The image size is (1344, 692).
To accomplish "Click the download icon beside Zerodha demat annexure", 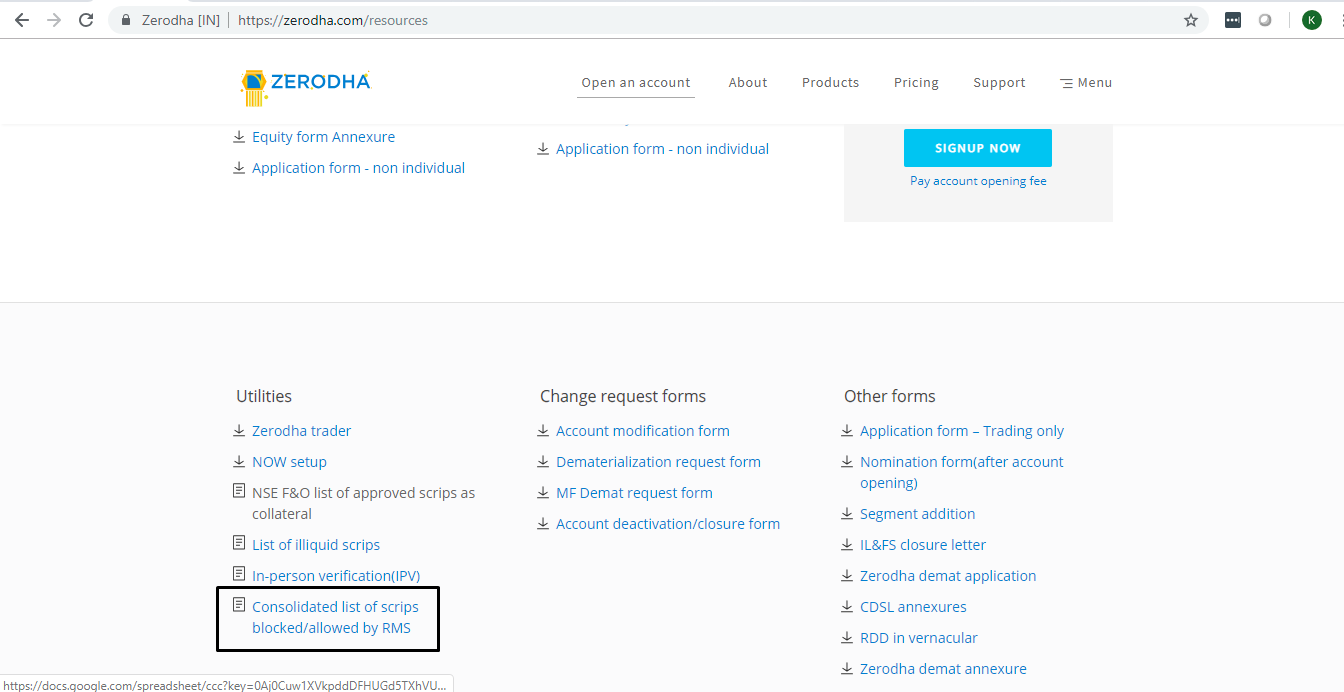I will pyautogui.click(x=847, y=669).
